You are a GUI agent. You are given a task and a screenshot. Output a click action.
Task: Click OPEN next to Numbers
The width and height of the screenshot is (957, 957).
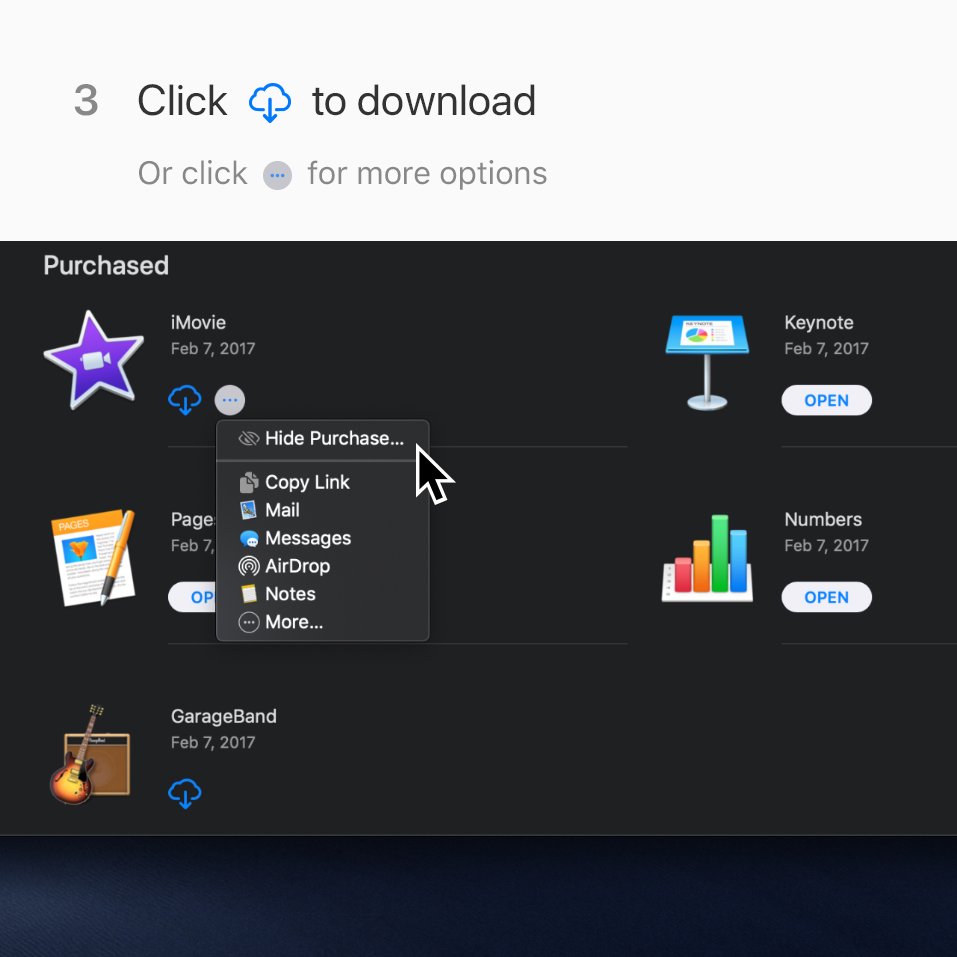pos(826,597)
